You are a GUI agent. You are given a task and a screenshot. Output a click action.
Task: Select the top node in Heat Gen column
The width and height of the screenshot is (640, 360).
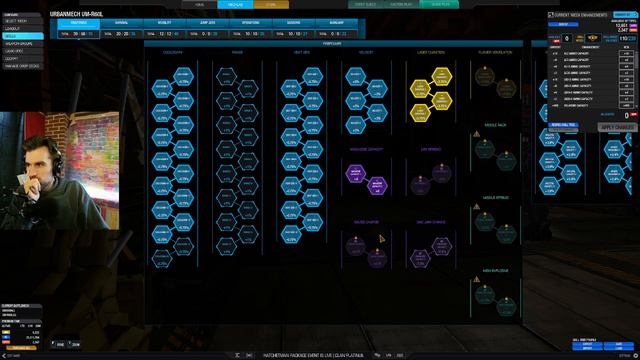313,77
